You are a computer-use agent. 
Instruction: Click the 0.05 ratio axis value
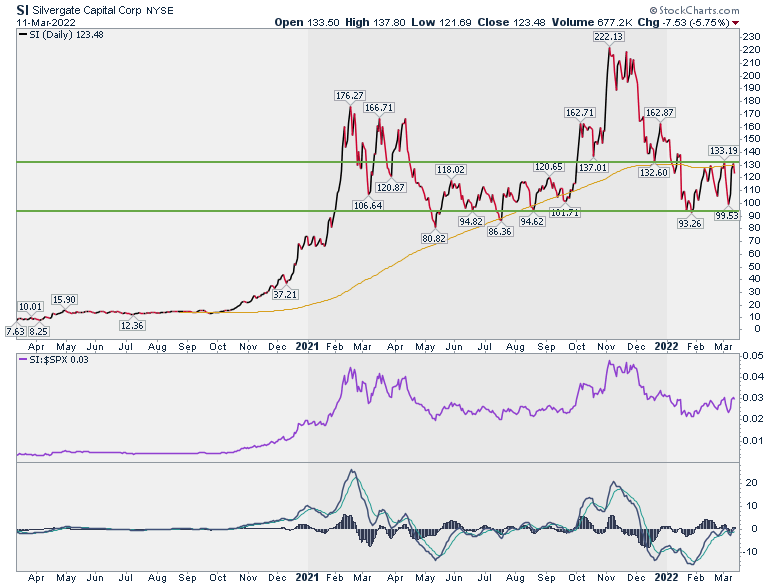pos(753,356)
